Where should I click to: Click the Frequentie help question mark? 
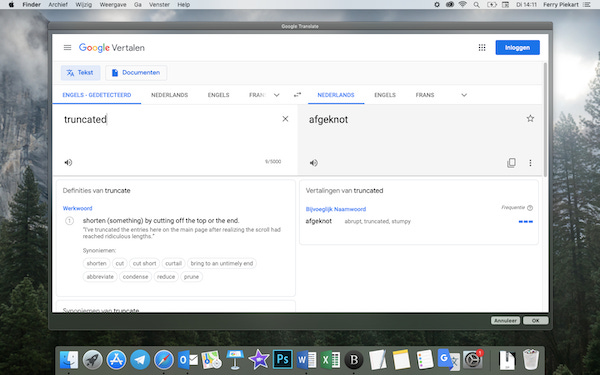(x=530, y=208)
